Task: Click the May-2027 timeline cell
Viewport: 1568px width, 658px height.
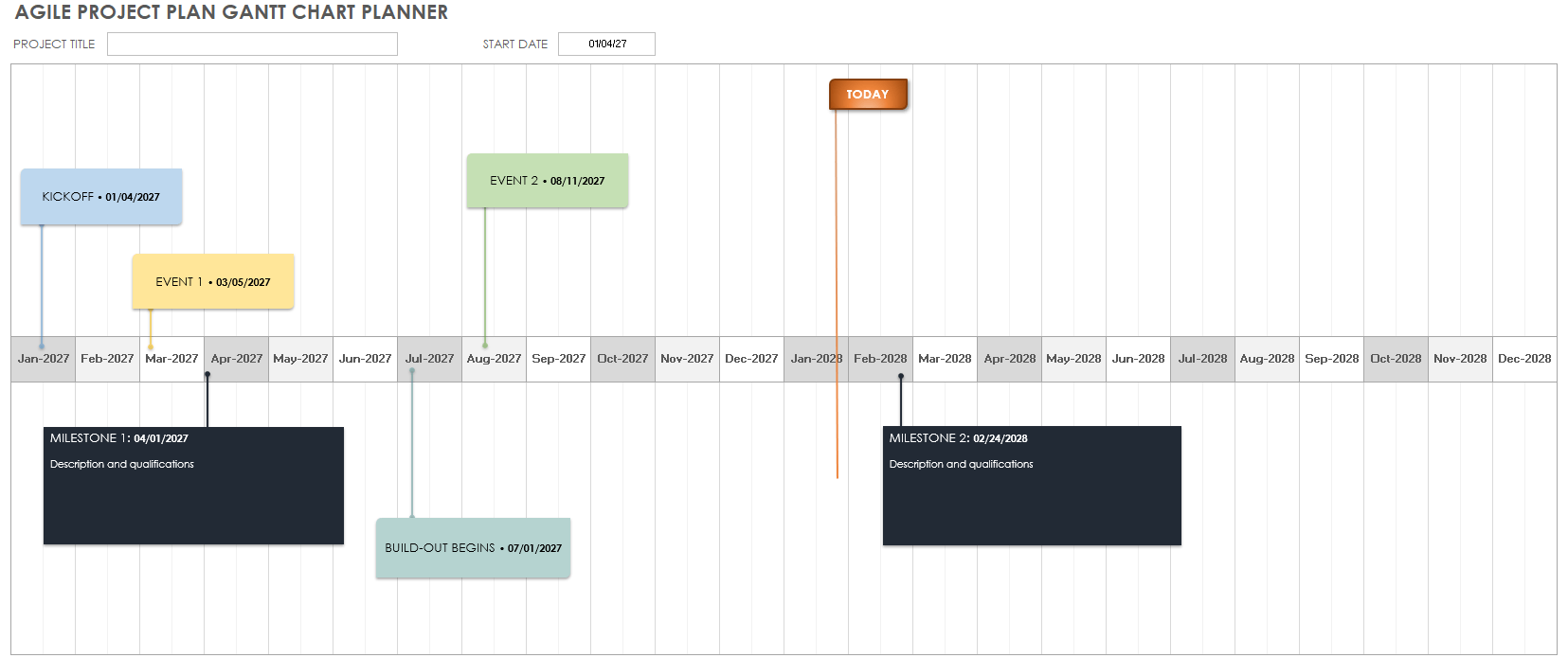Action: (300, 359)
